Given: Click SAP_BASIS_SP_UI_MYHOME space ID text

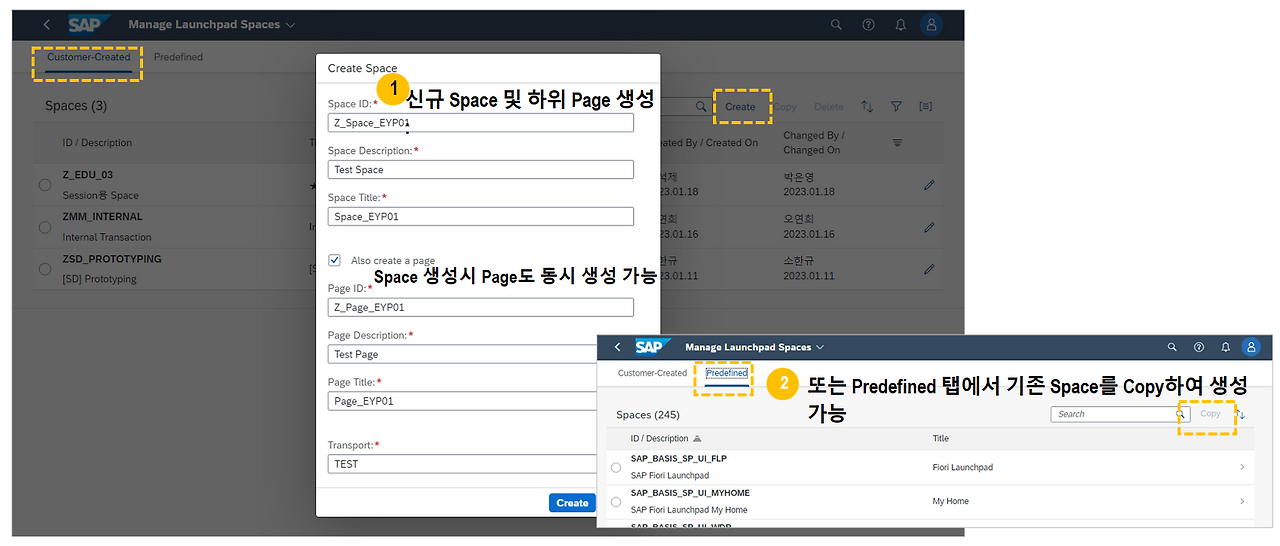Looking at the screenshot, I should click(690, 493).
